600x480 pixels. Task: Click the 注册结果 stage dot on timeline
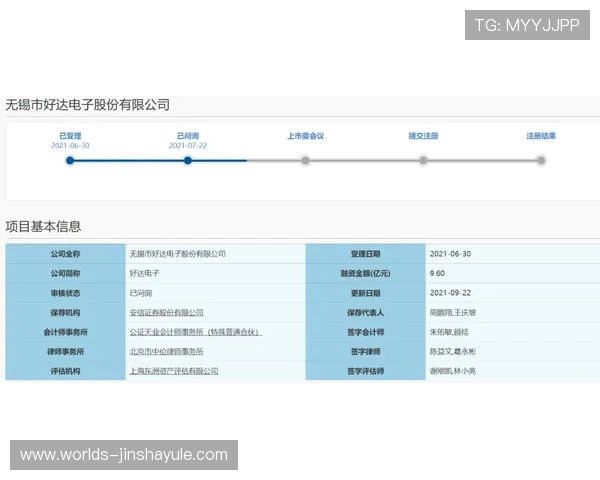coord(541,160)
